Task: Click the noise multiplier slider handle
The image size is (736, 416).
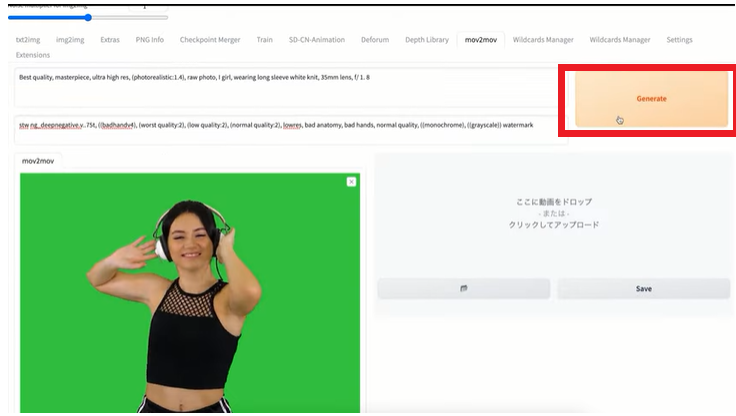Action: pos(88,18)
